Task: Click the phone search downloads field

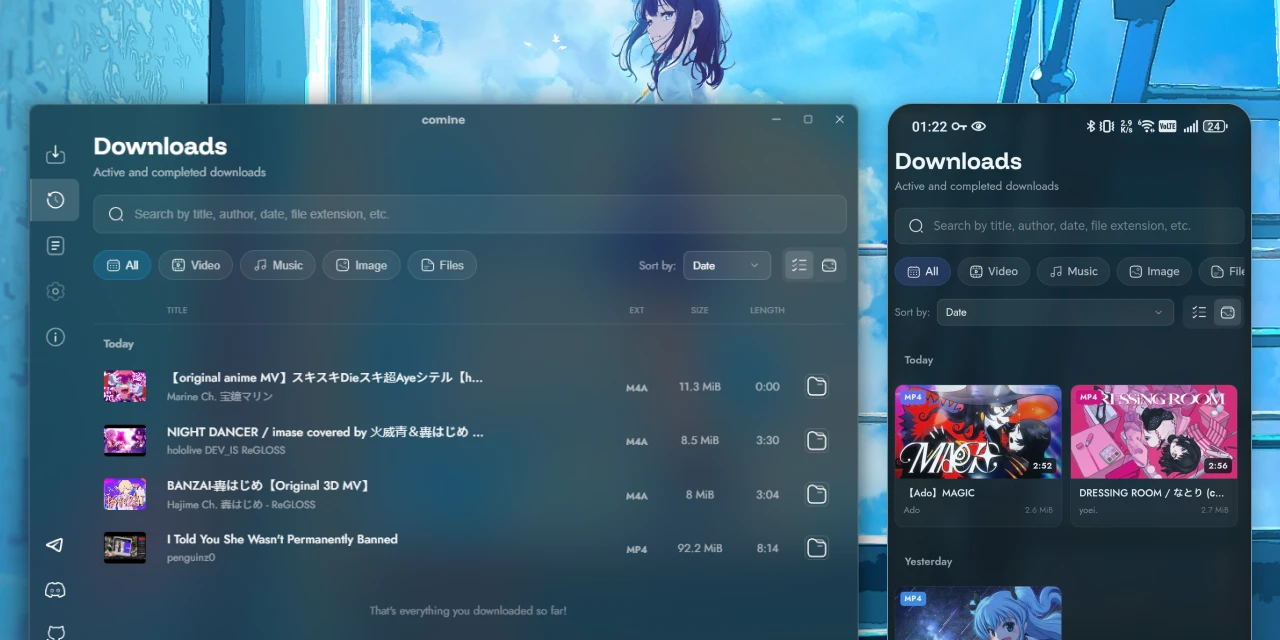Action: pos(1069,226)
